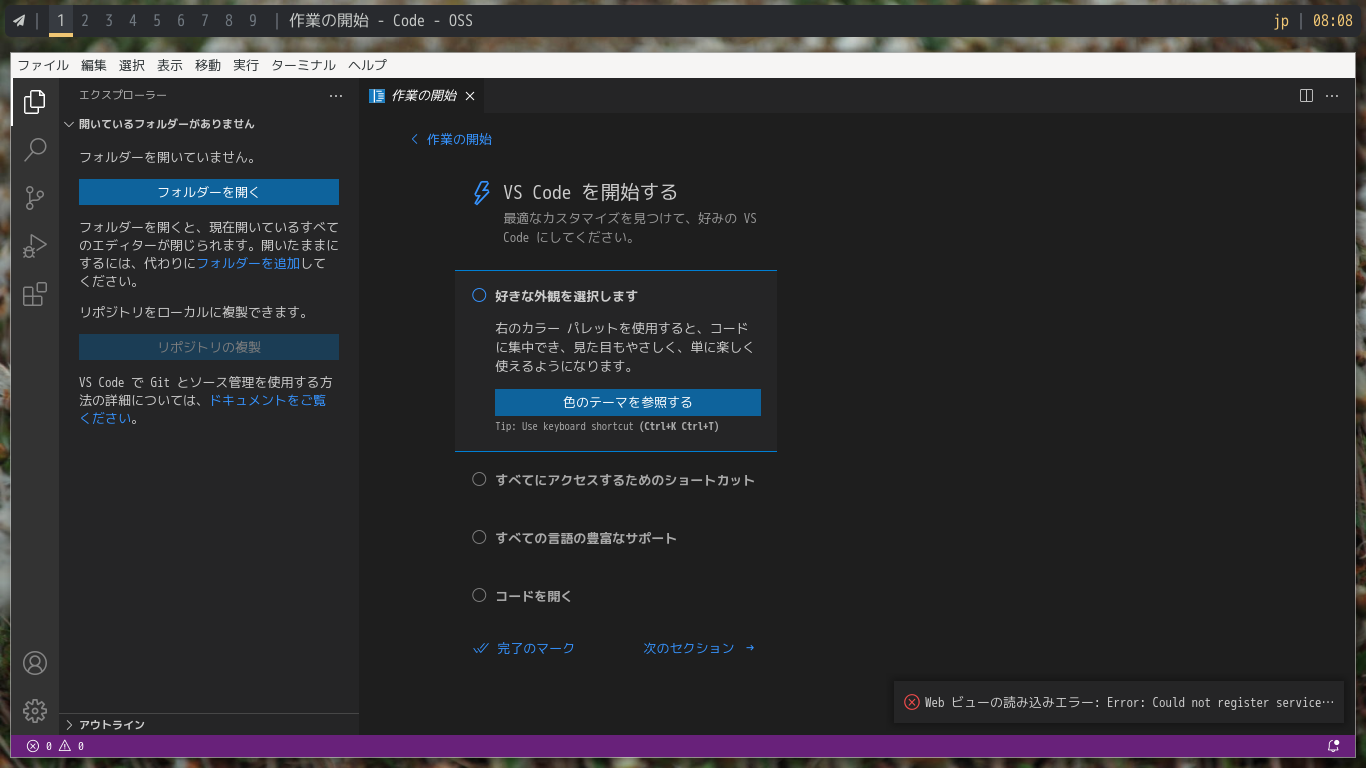
Task: Click the errors and warnings status indicator
Action: coord(55,746)
